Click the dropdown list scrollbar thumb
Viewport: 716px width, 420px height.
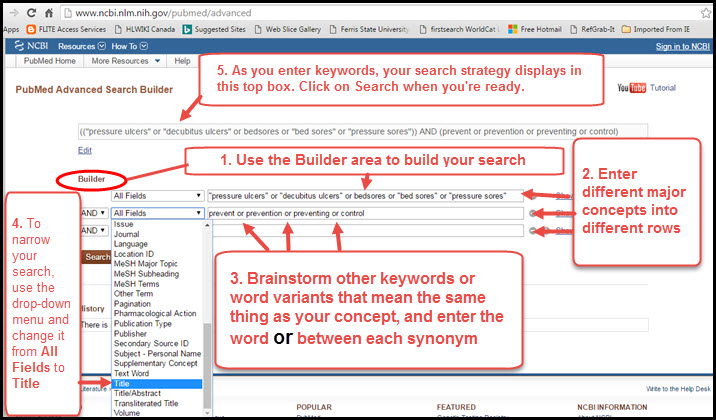207,367
